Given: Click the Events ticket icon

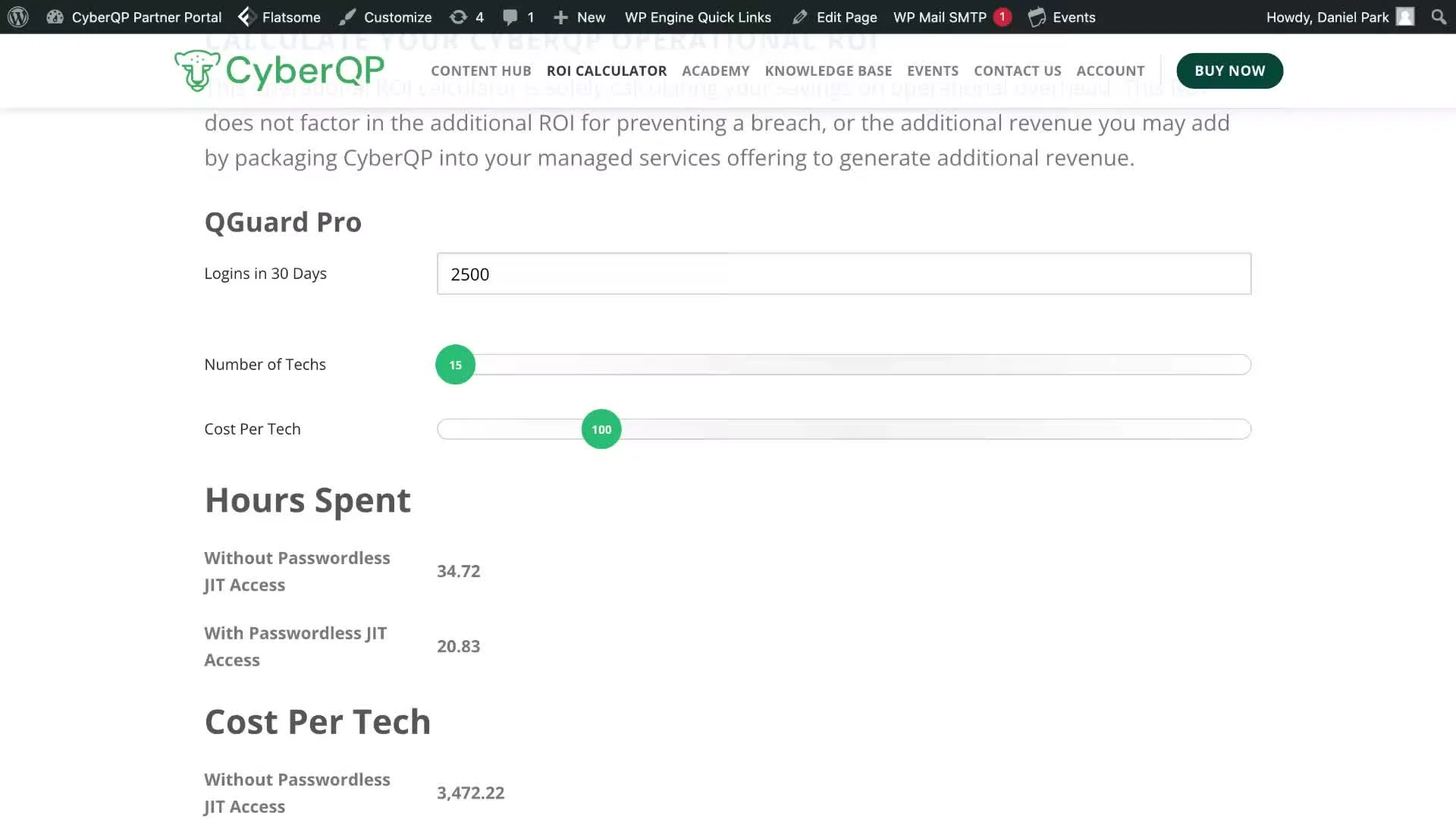Looking at the screenshot, I should 1037,17.
